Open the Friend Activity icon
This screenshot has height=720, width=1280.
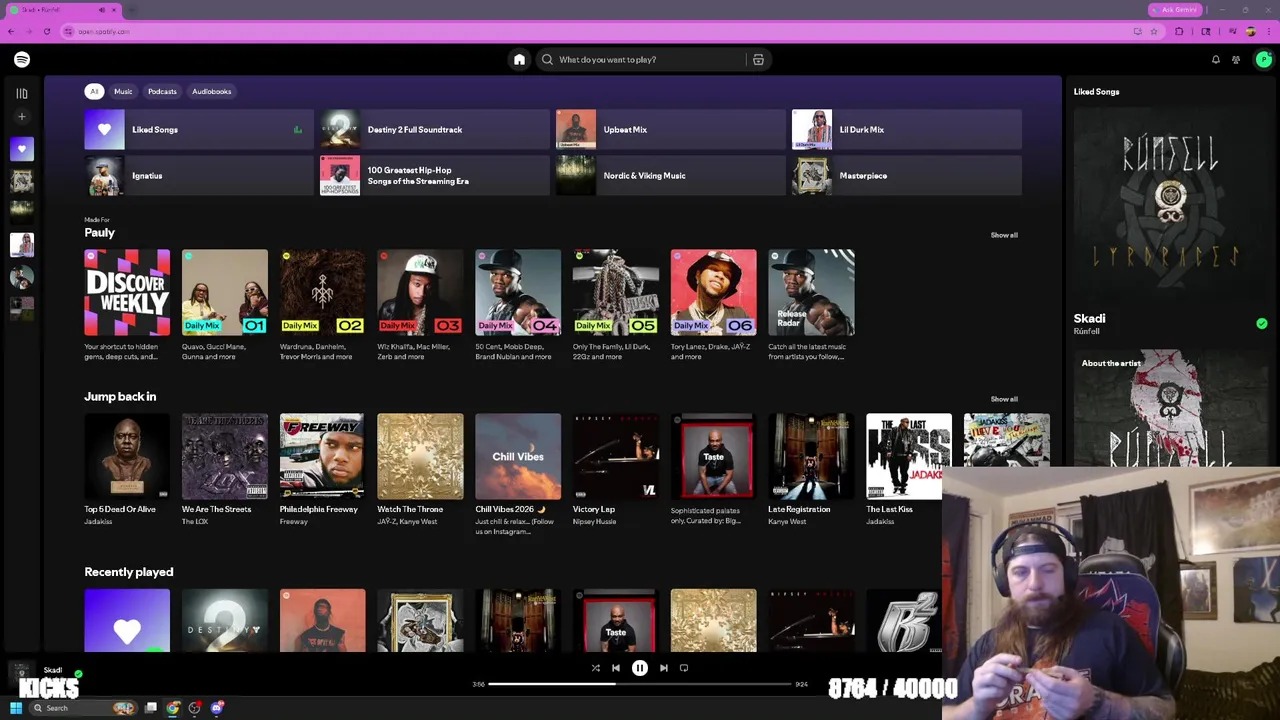pyautogui.click(x=1236, y=60)
